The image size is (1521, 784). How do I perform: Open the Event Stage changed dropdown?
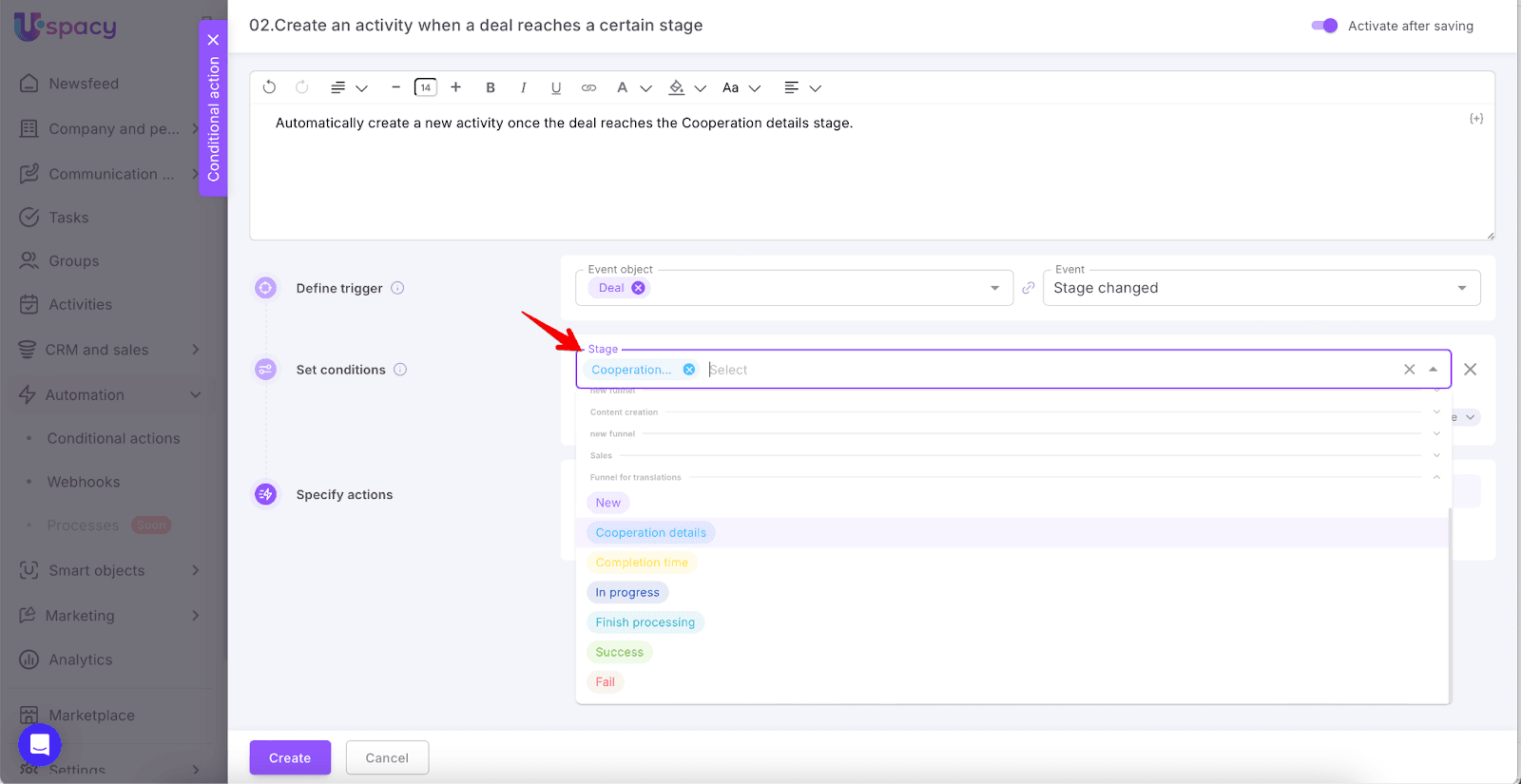[1261, 288]
